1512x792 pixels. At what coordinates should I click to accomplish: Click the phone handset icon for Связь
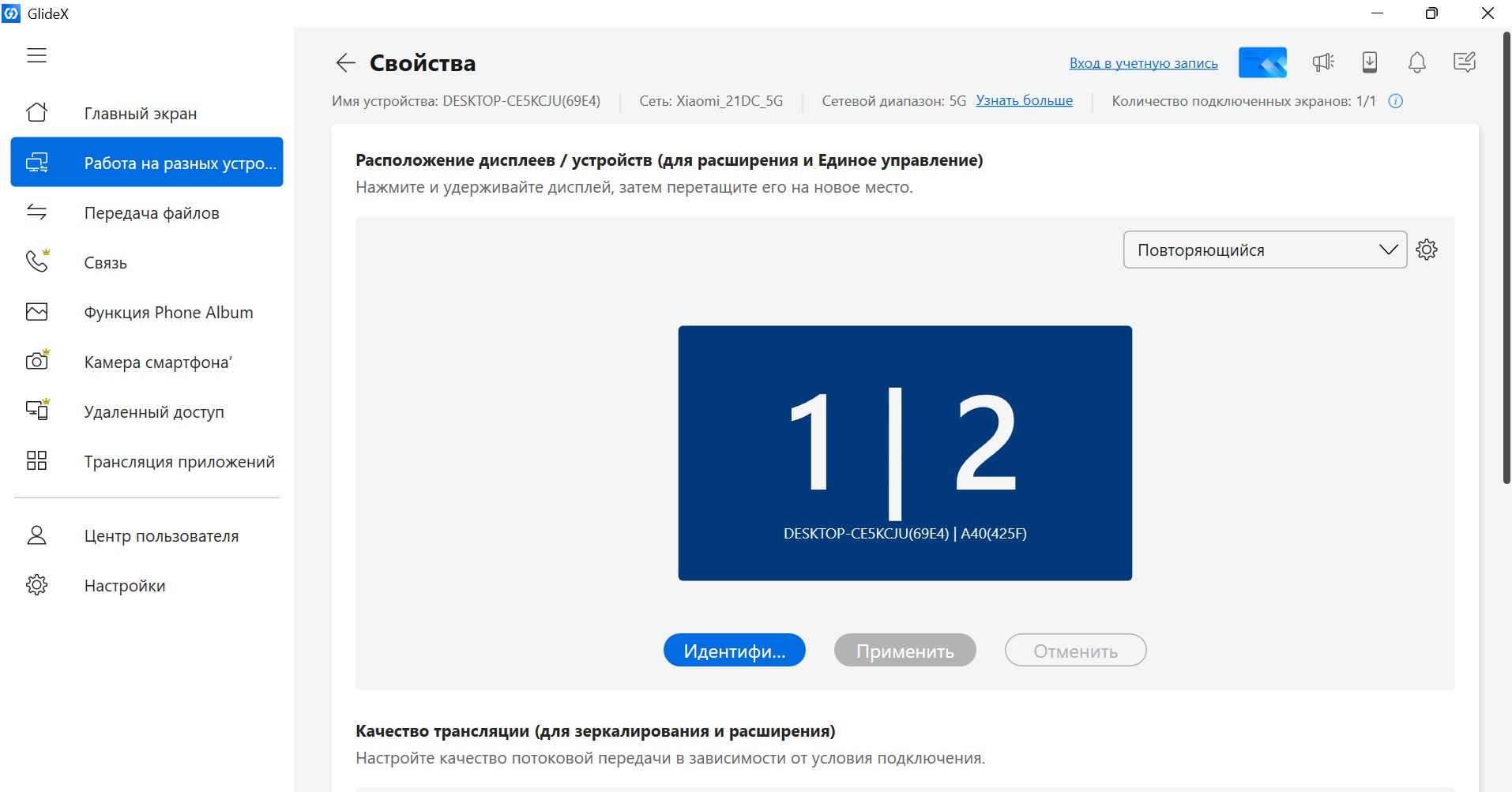click(x=37, y=261)
